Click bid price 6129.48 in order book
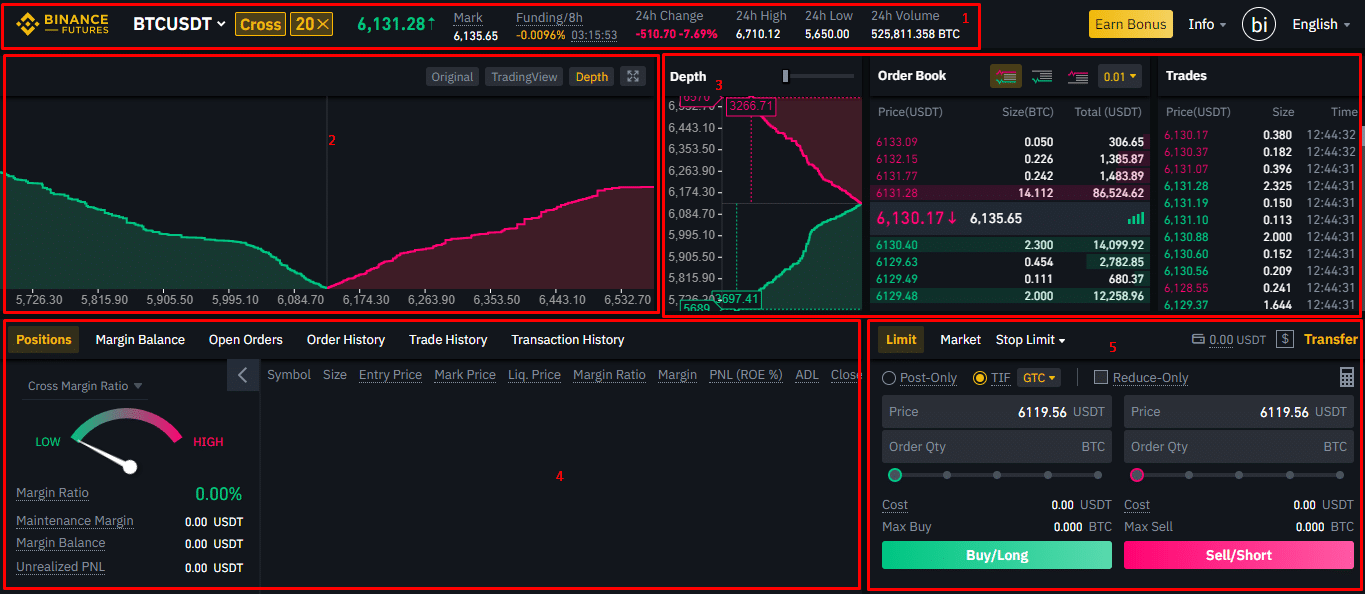This screenshot has width=1365, height=594. (896, 295)
